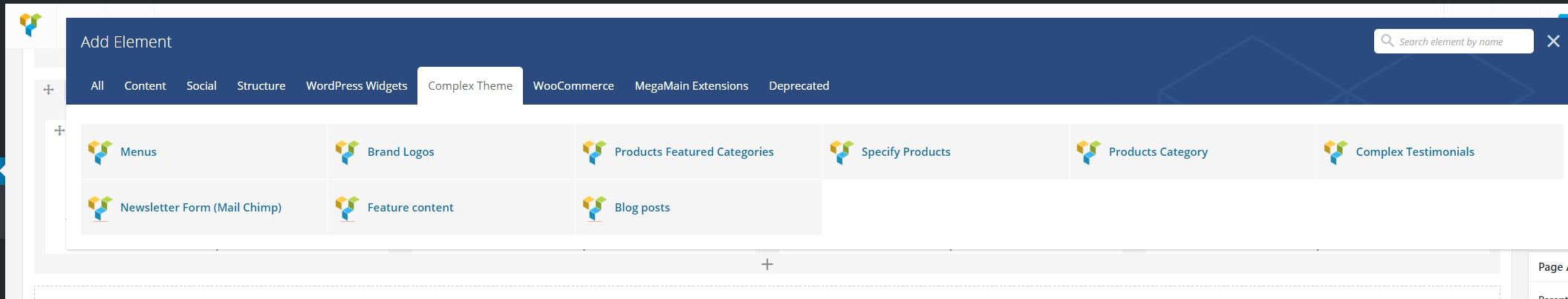Focus the search element by name field
The width and height of the screenshot is (1568, 299).
(1461, 42)
